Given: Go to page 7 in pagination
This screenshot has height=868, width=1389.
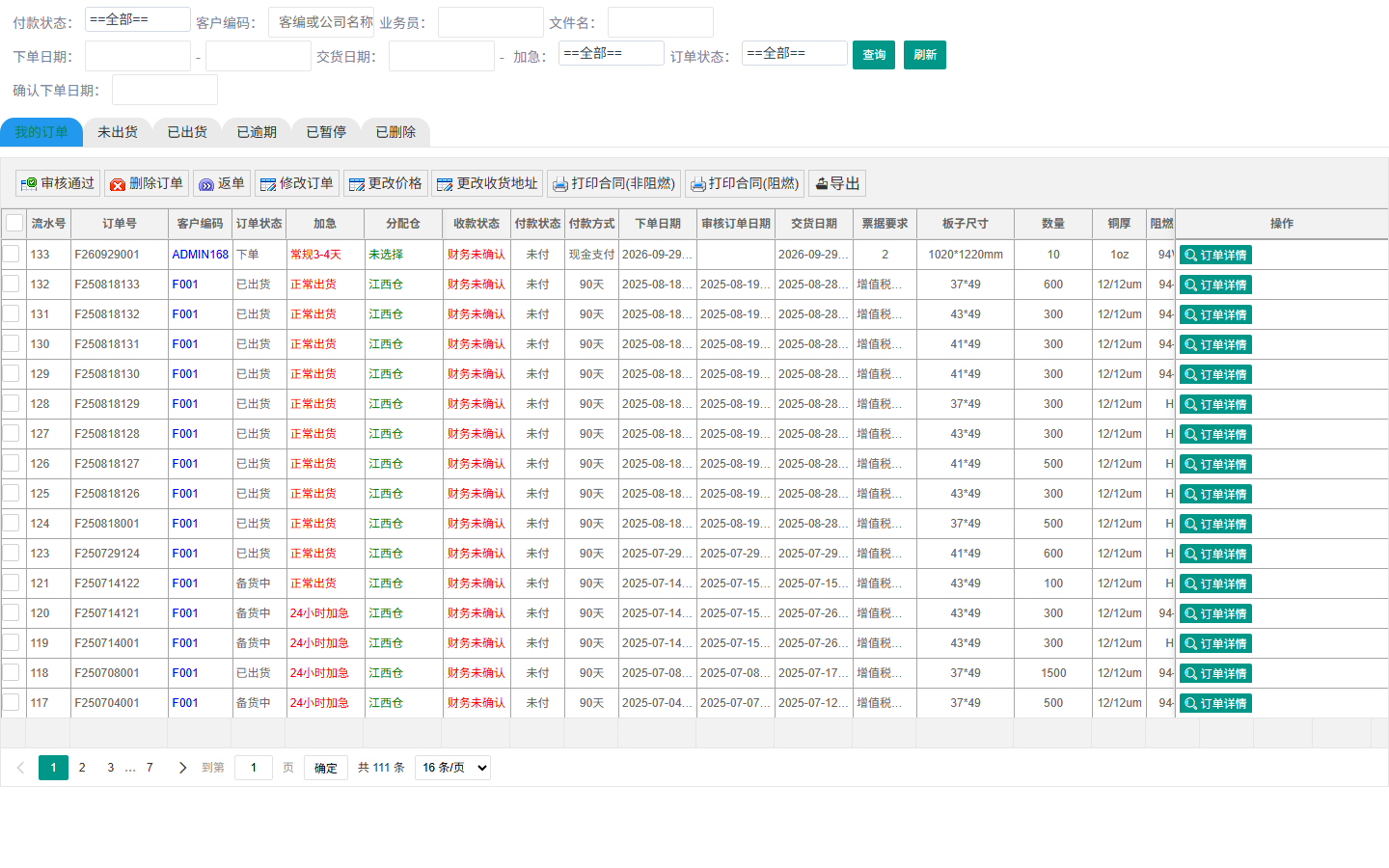Looking at the screenshot, I should point(150,768).
